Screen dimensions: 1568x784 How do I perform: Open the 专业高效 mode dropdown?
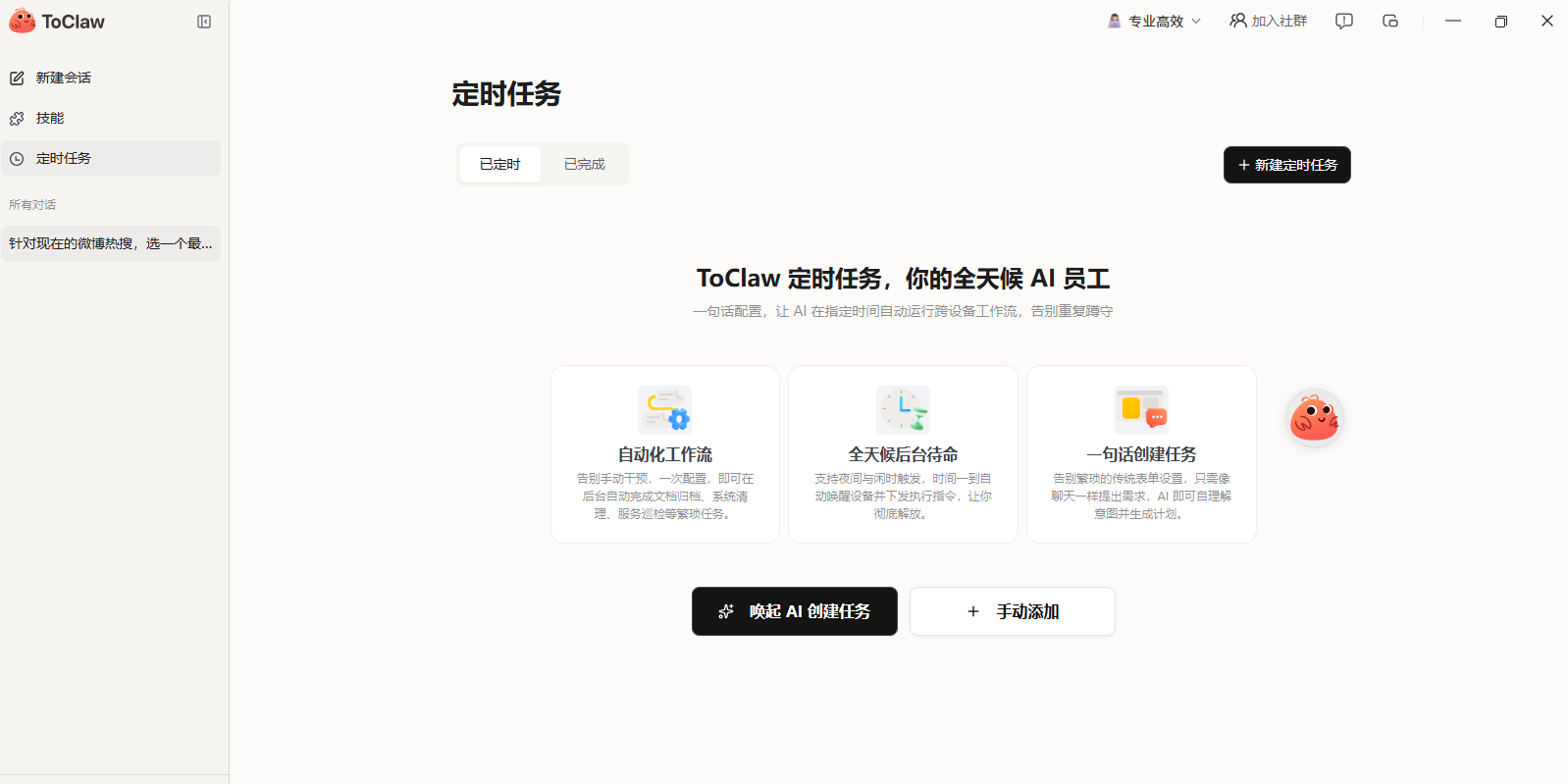tap(1155, 21)
